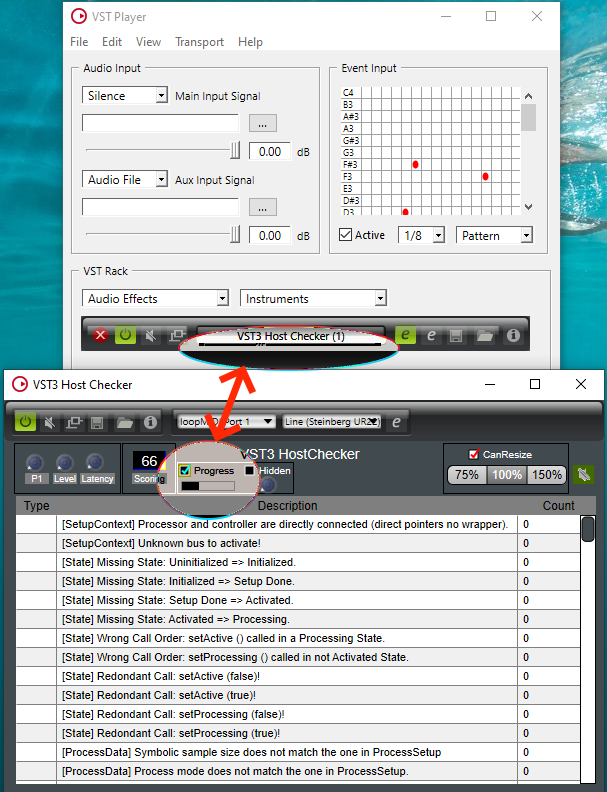Image resolution: width=607 pixels, height=792 pixels.
Task: Open the Edit menu
Action: [x=112, y=42]
